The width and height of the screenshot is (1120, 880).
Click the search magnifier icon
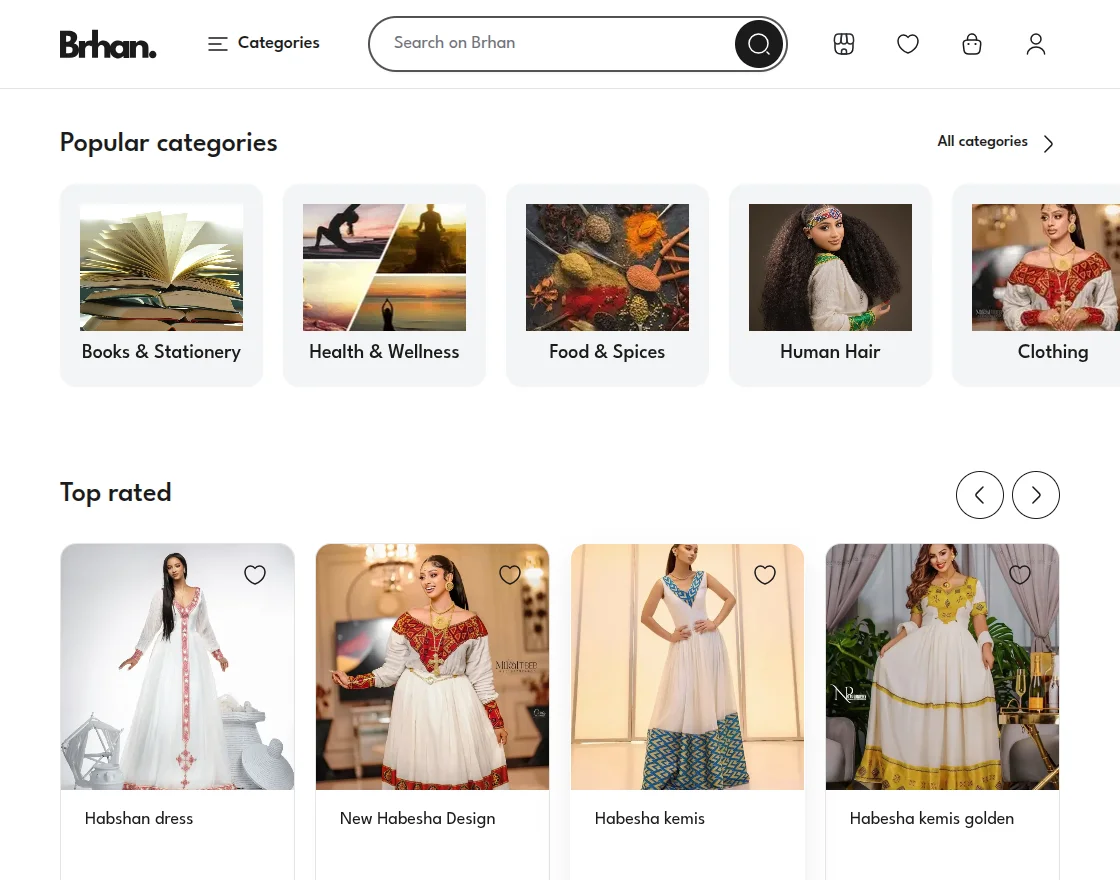coord(759,44)
